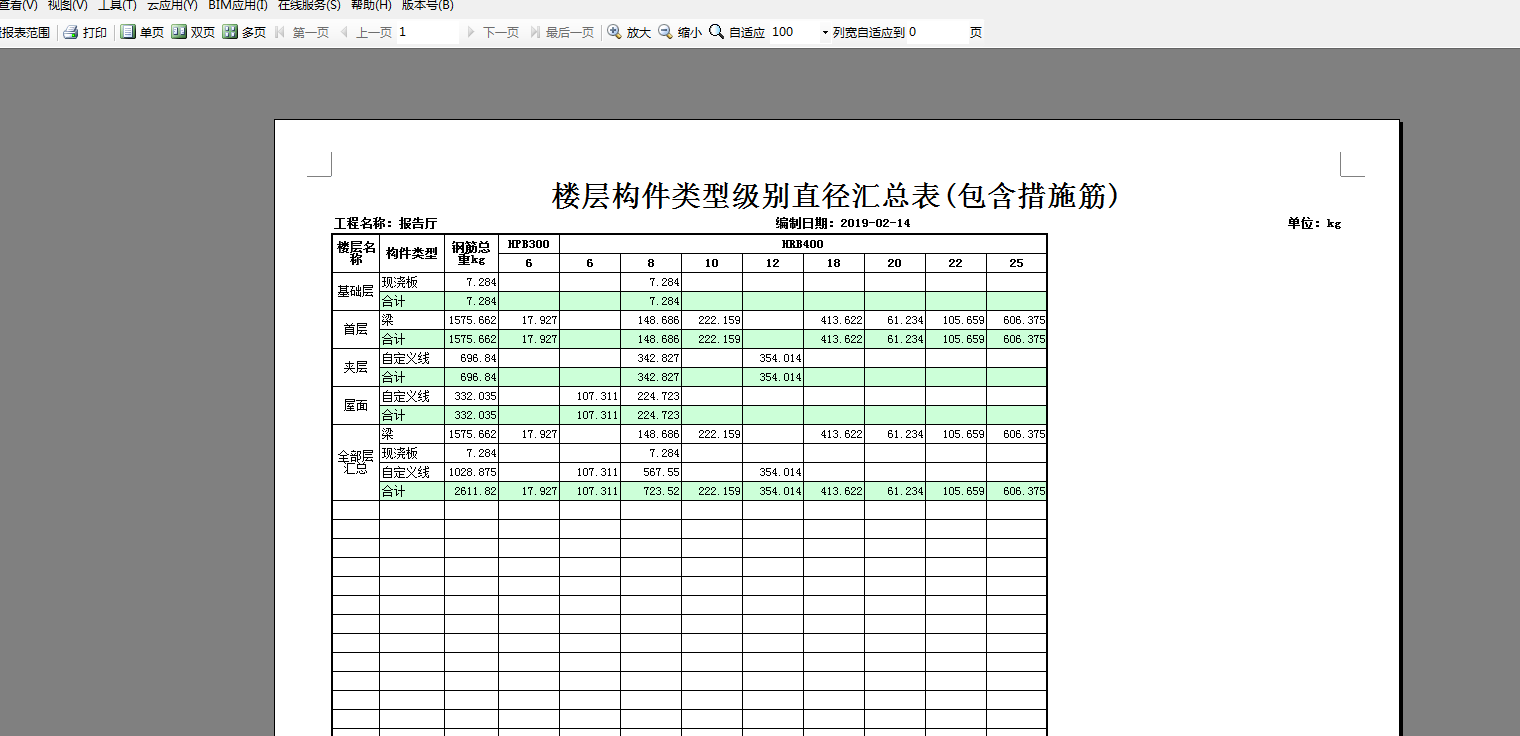Click 合计 cell under 屋面

[x=412, y=416]
